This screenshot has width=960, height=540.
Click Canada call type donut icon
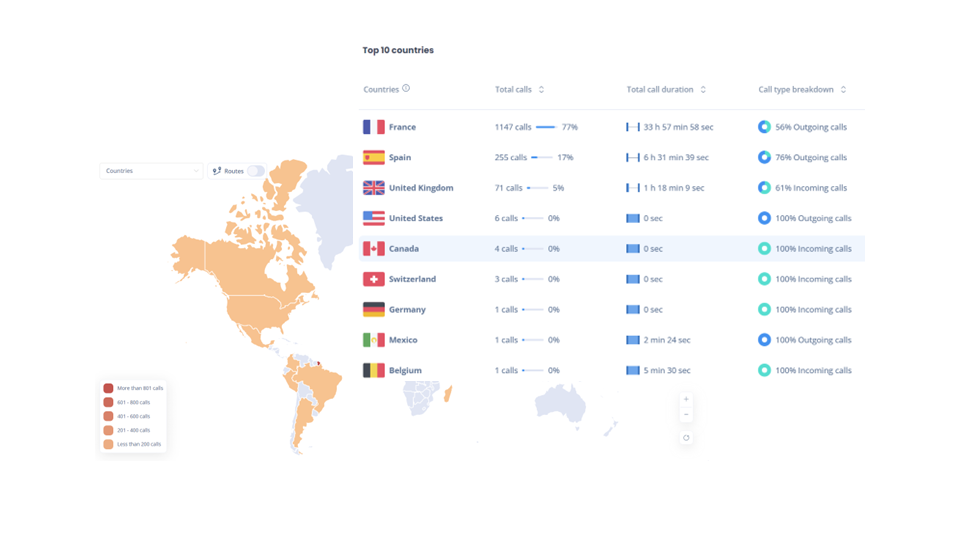click(x=764, y=249)
